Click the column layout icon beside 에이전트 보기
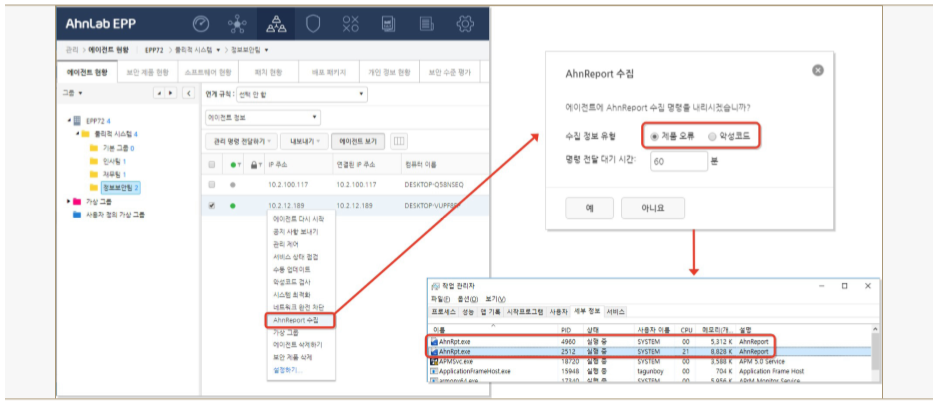Screen dimensions: 938x404 [399, 142]
